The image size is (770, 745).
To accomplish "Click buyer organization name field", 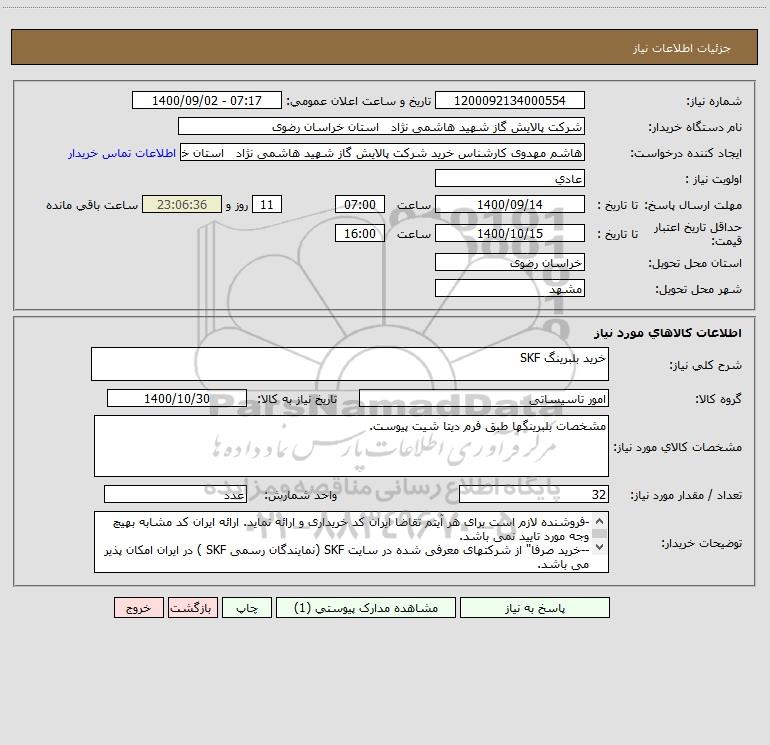I will pos(381,126).
